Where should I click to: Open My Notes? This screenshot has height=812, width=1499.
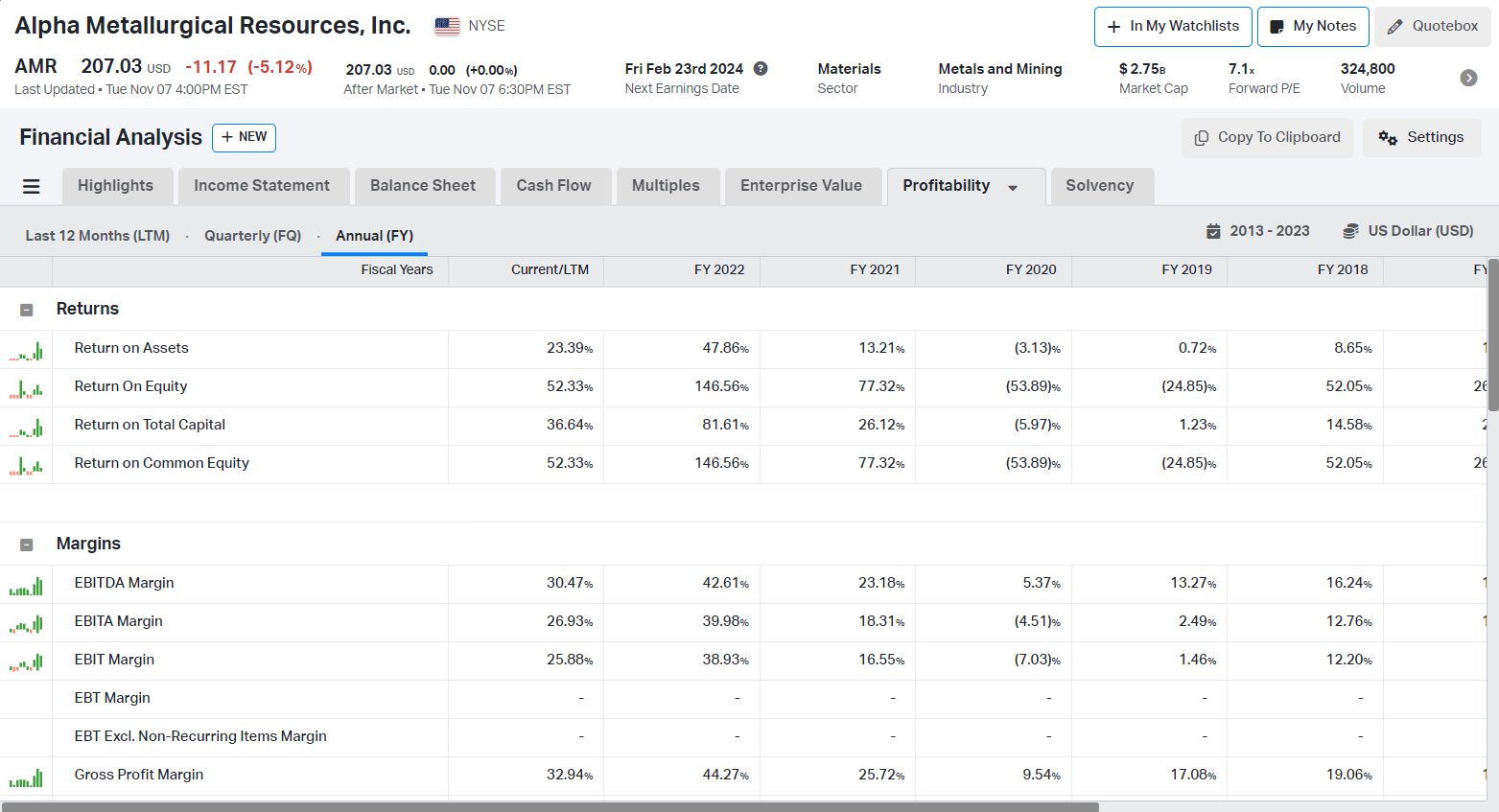[x=1313, y=27]
